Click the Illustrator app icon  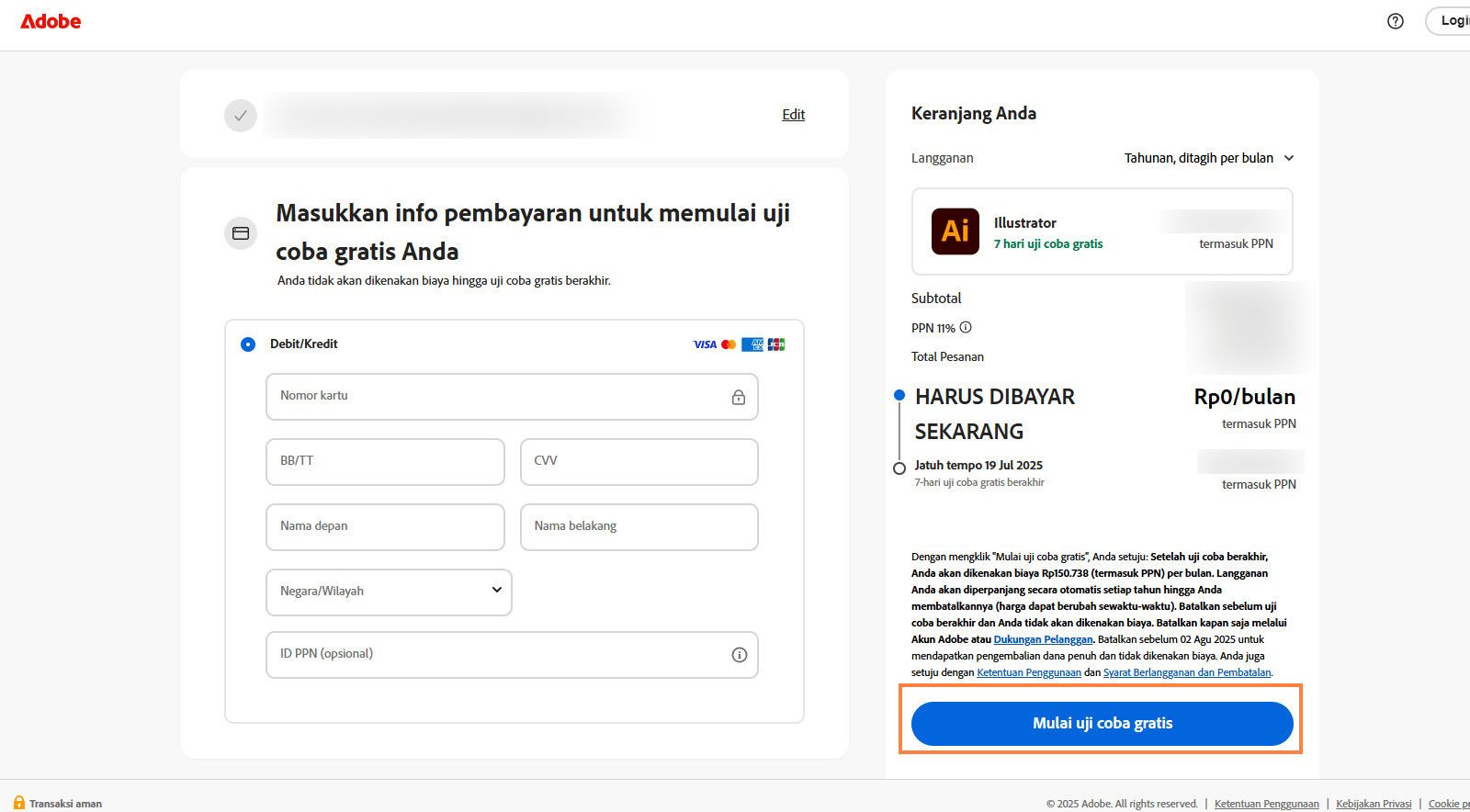[955, 231]
